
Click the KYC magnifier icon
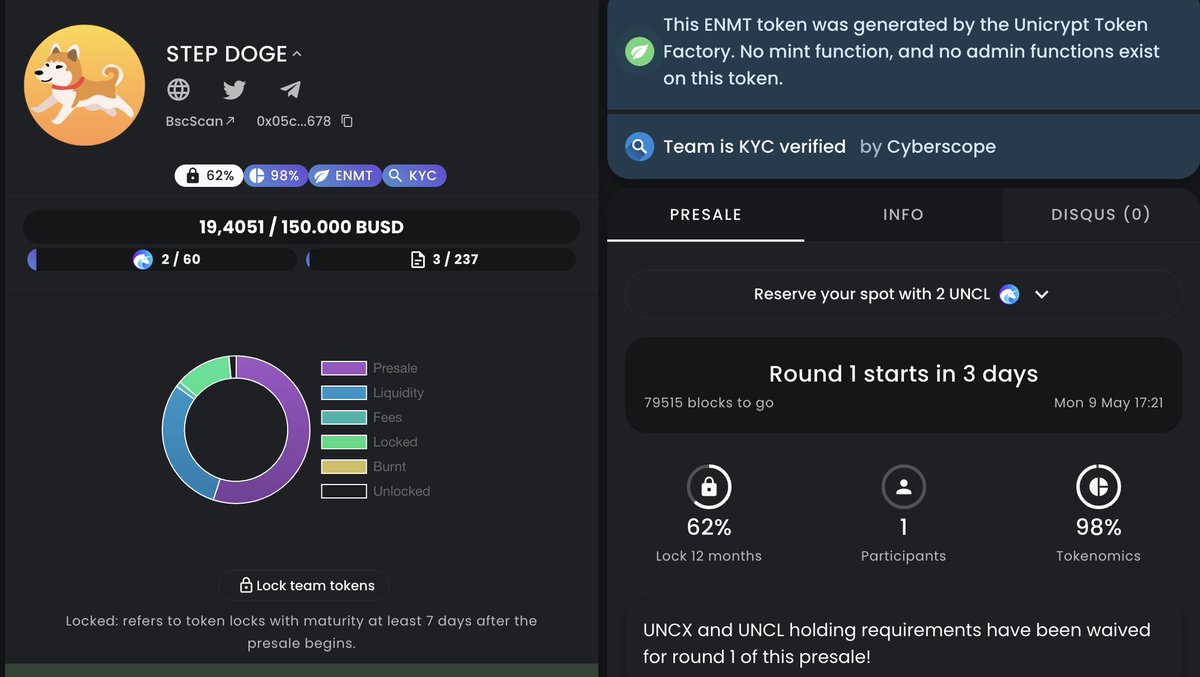[639, 147]
